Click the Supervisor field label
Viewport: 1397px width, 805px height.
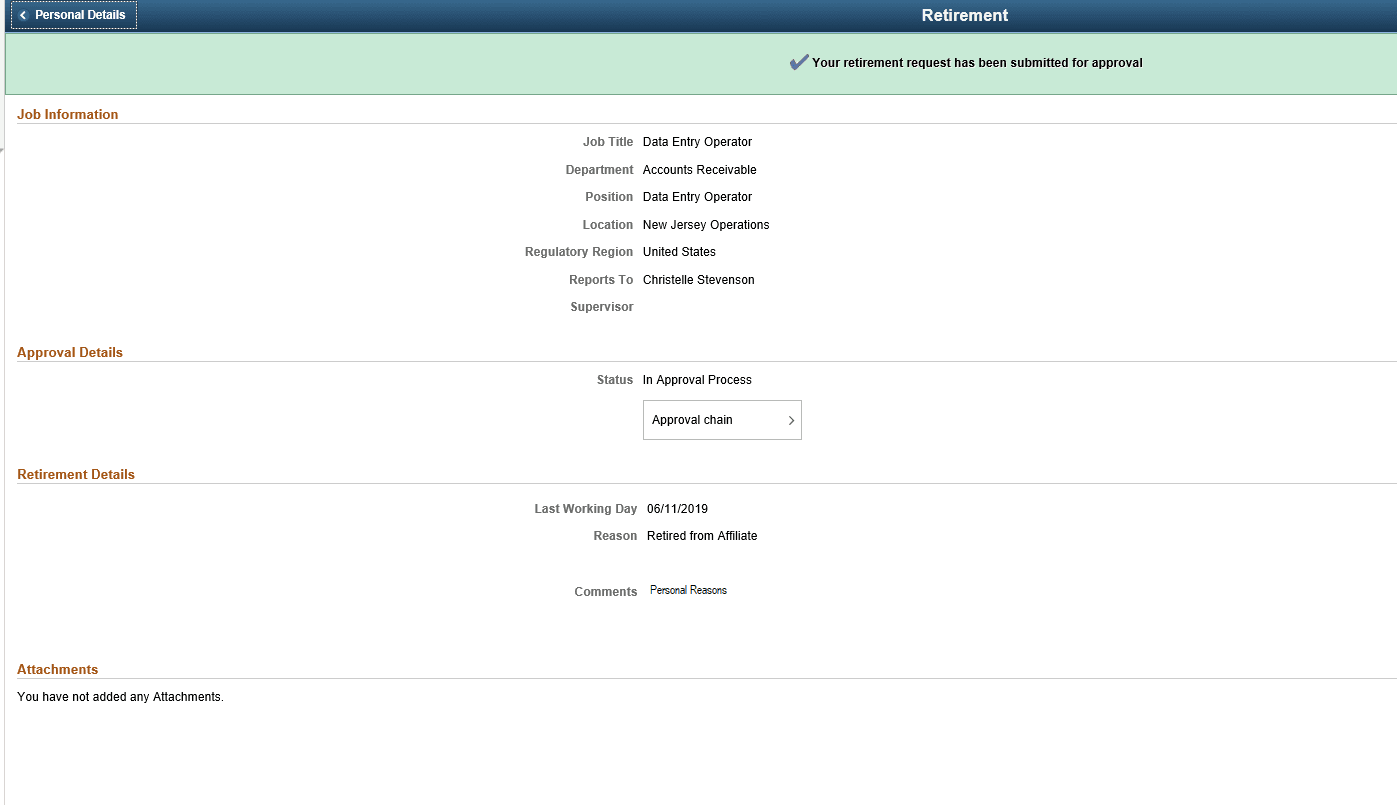602,307
